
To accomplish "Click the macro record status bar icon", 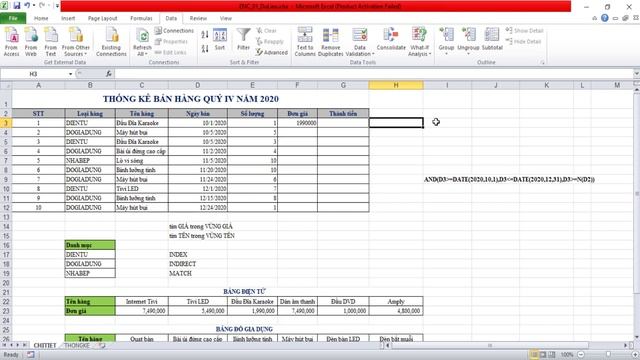I will [x=31, y=354].
